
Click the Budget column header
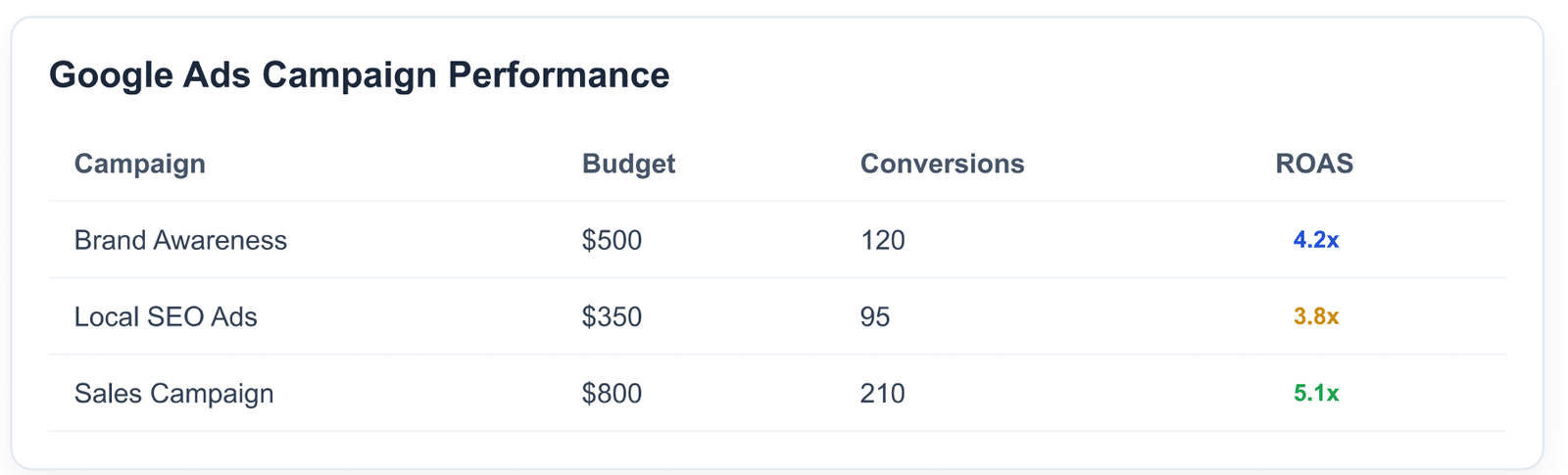[628, 164]
